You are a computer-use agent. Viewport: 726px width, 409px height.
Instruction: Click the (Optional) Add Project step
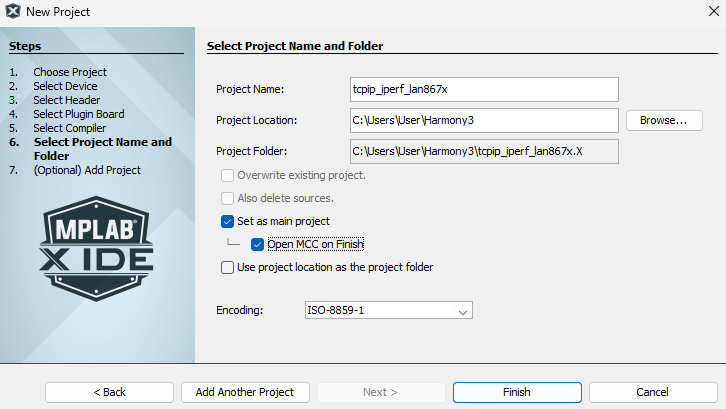coord(87,170)
